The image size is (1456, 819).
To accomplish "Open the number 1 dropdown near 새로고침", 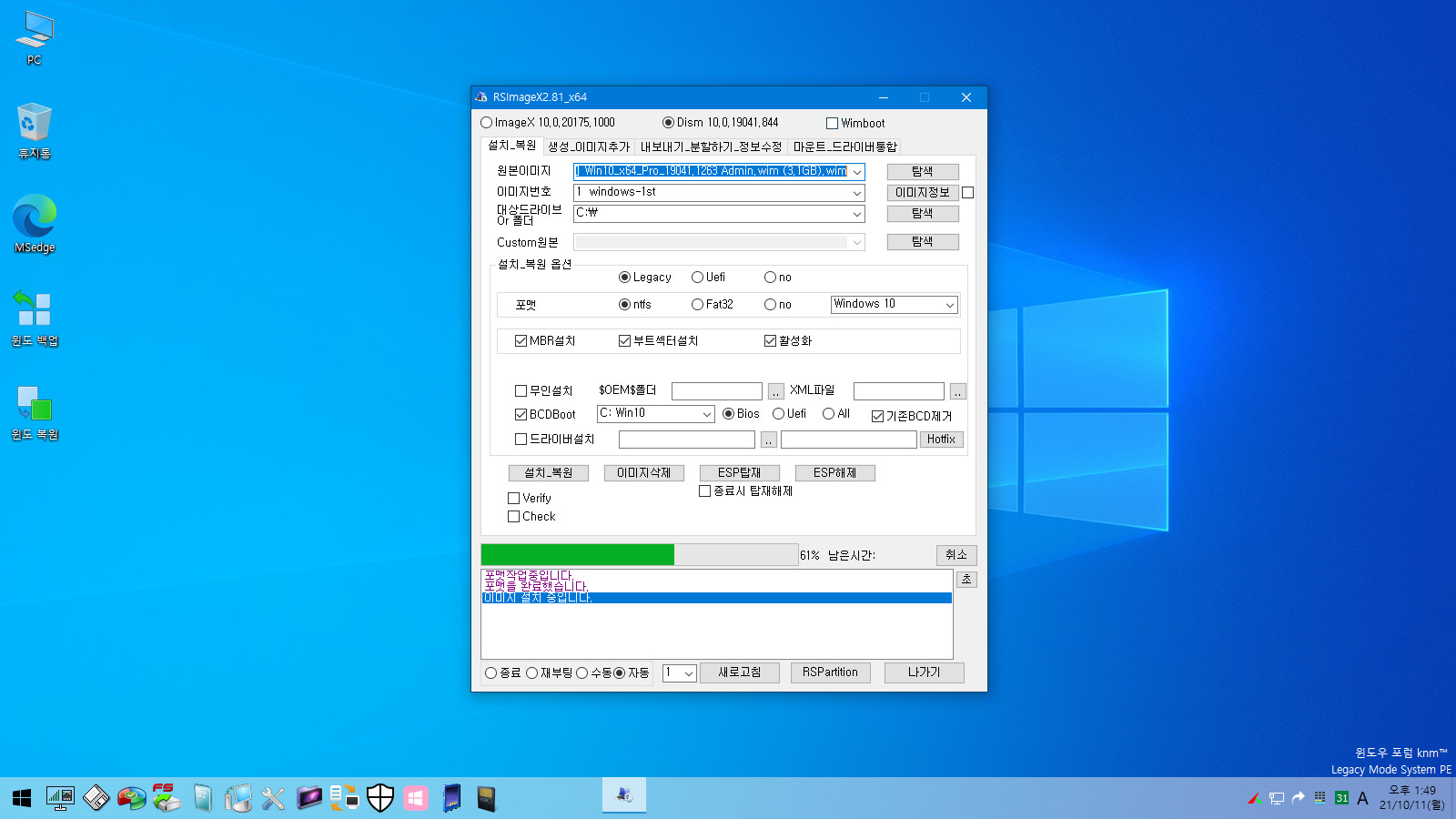I will pos(688,673).
